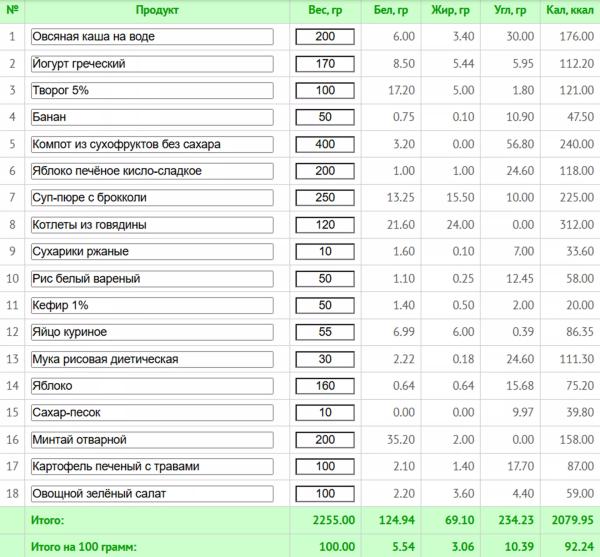Edit the weight value for Минтай отварной

point(325,439)
